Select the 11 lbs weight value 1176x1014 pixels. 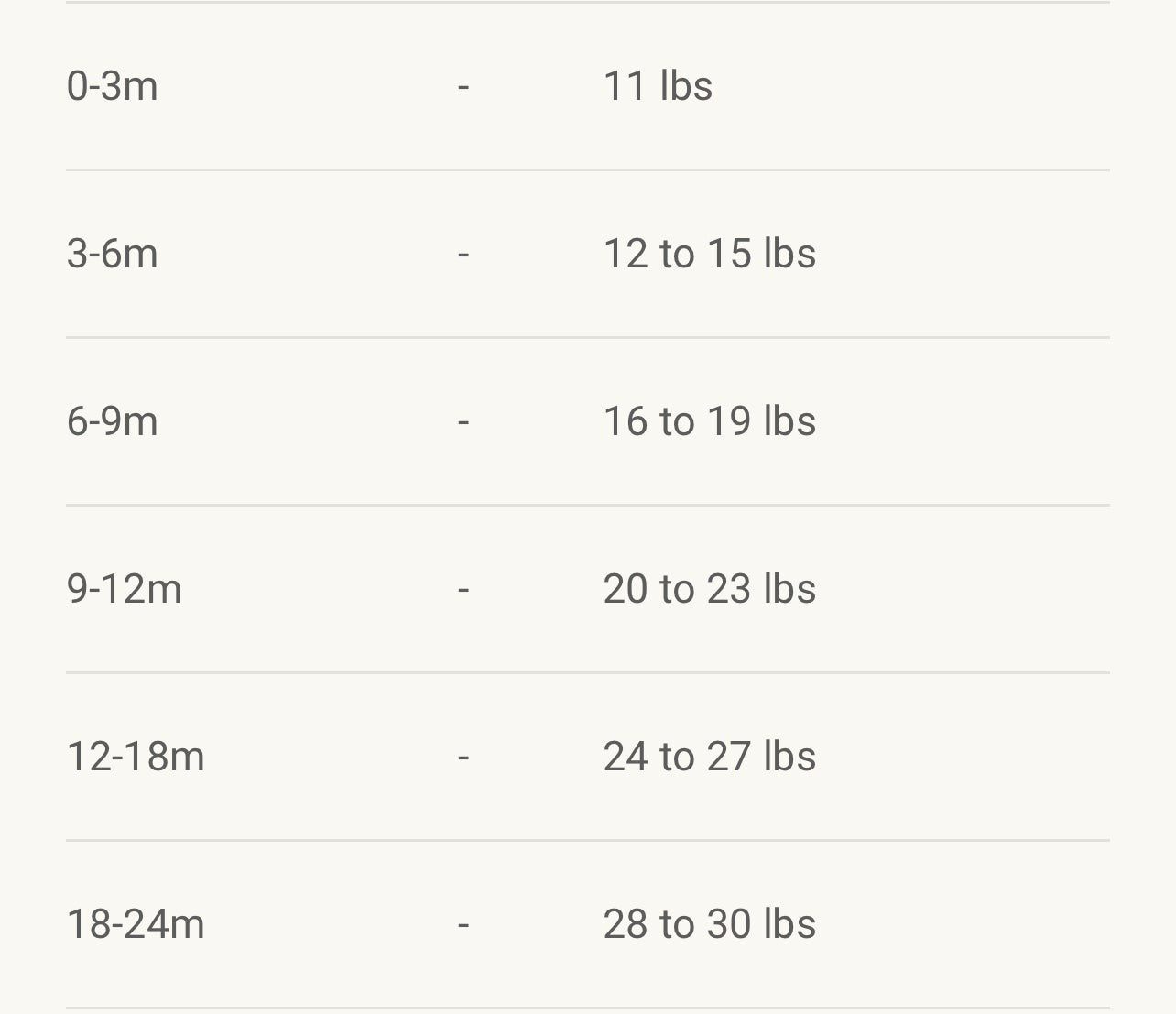click(658, 86)
